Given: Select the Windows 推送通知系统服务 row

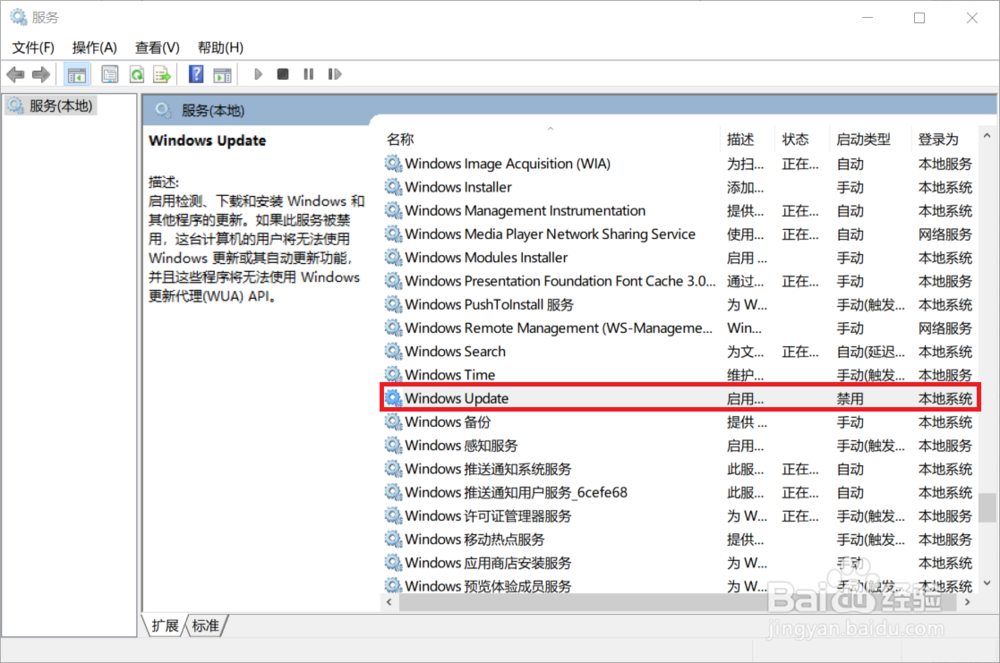Looking at the screenshot, I should [x=680, y=469].
